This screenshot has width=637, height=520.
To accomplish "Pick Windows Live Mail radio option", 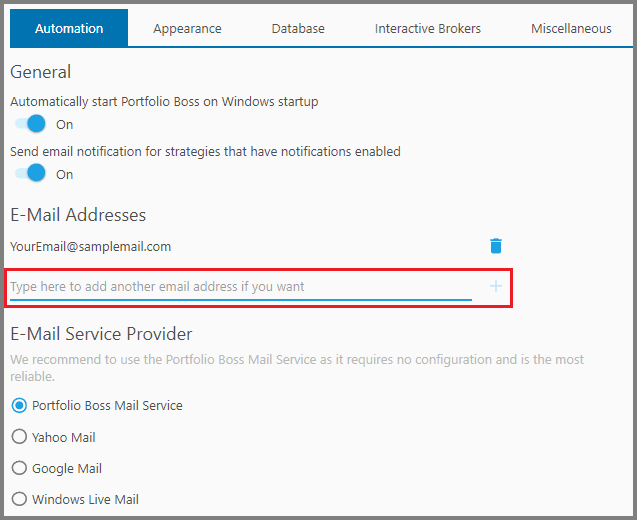I will coord(19,498).
